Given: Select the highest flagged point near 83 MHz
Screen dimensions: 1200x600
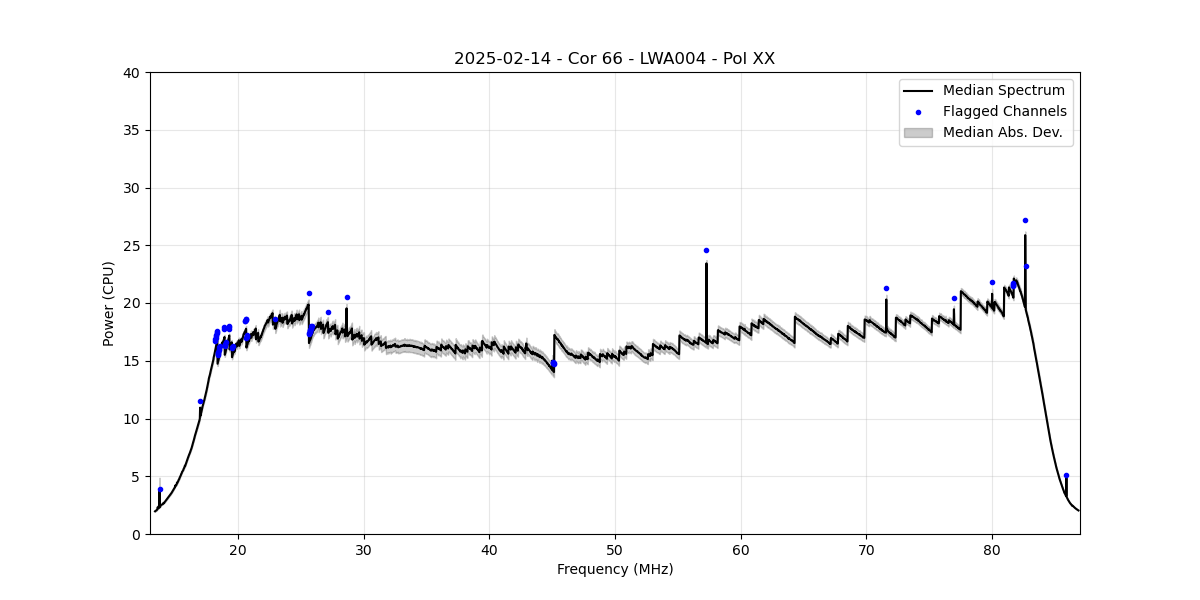Looking at the screenshot, I should tap(1025, 220).
